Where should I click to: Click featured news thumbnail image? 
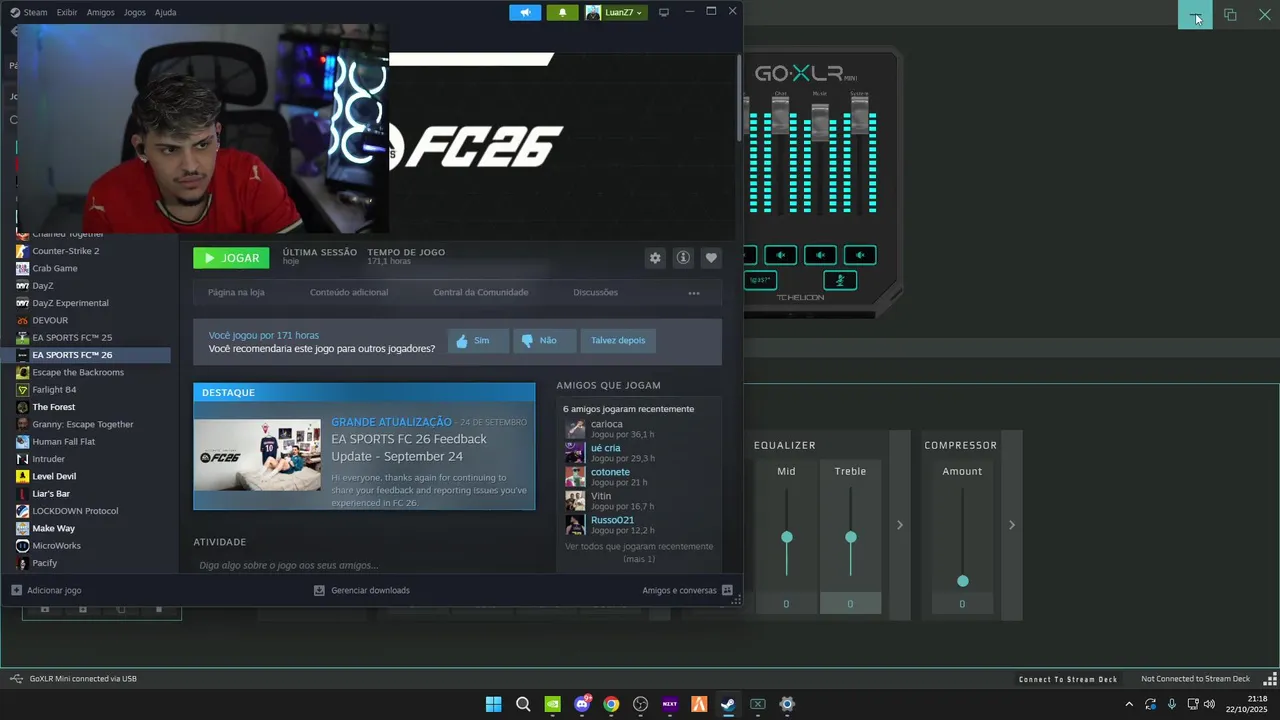[257, 455]
